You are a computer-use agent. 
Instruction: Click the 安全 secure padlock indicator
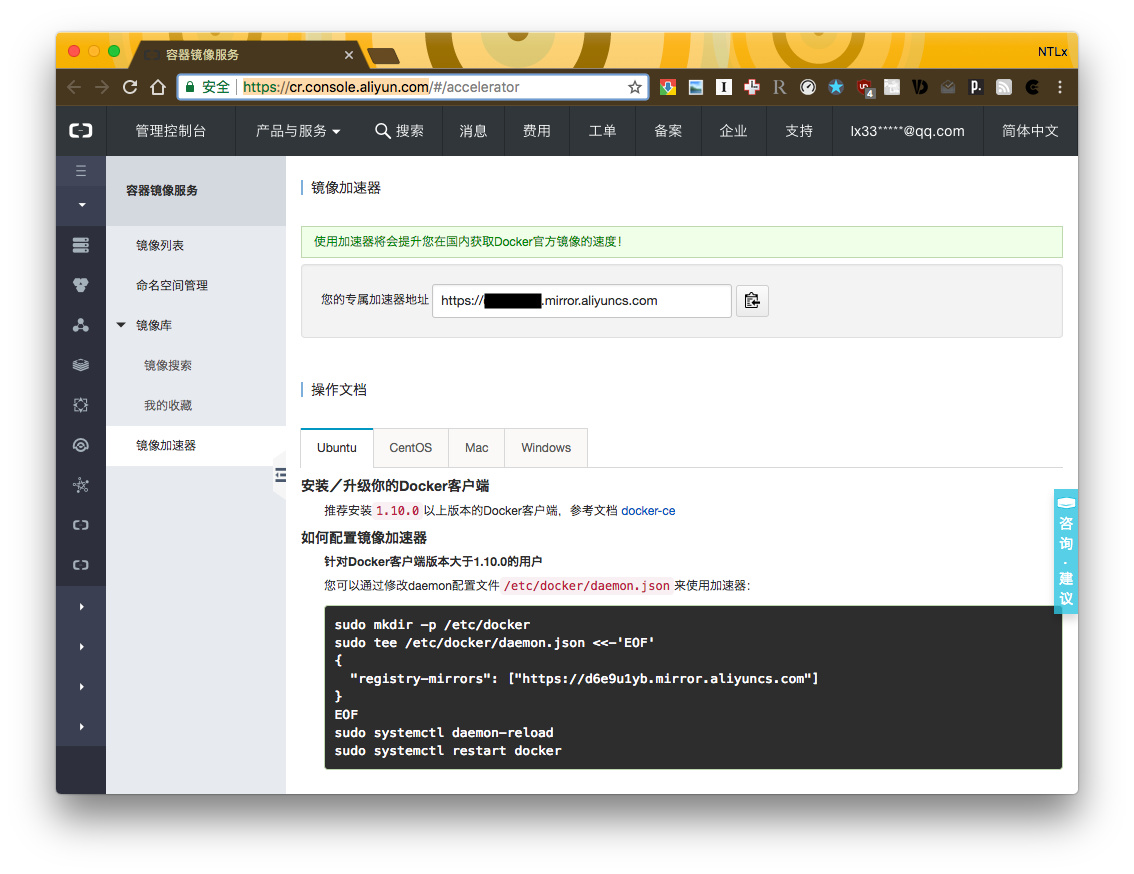208,87
